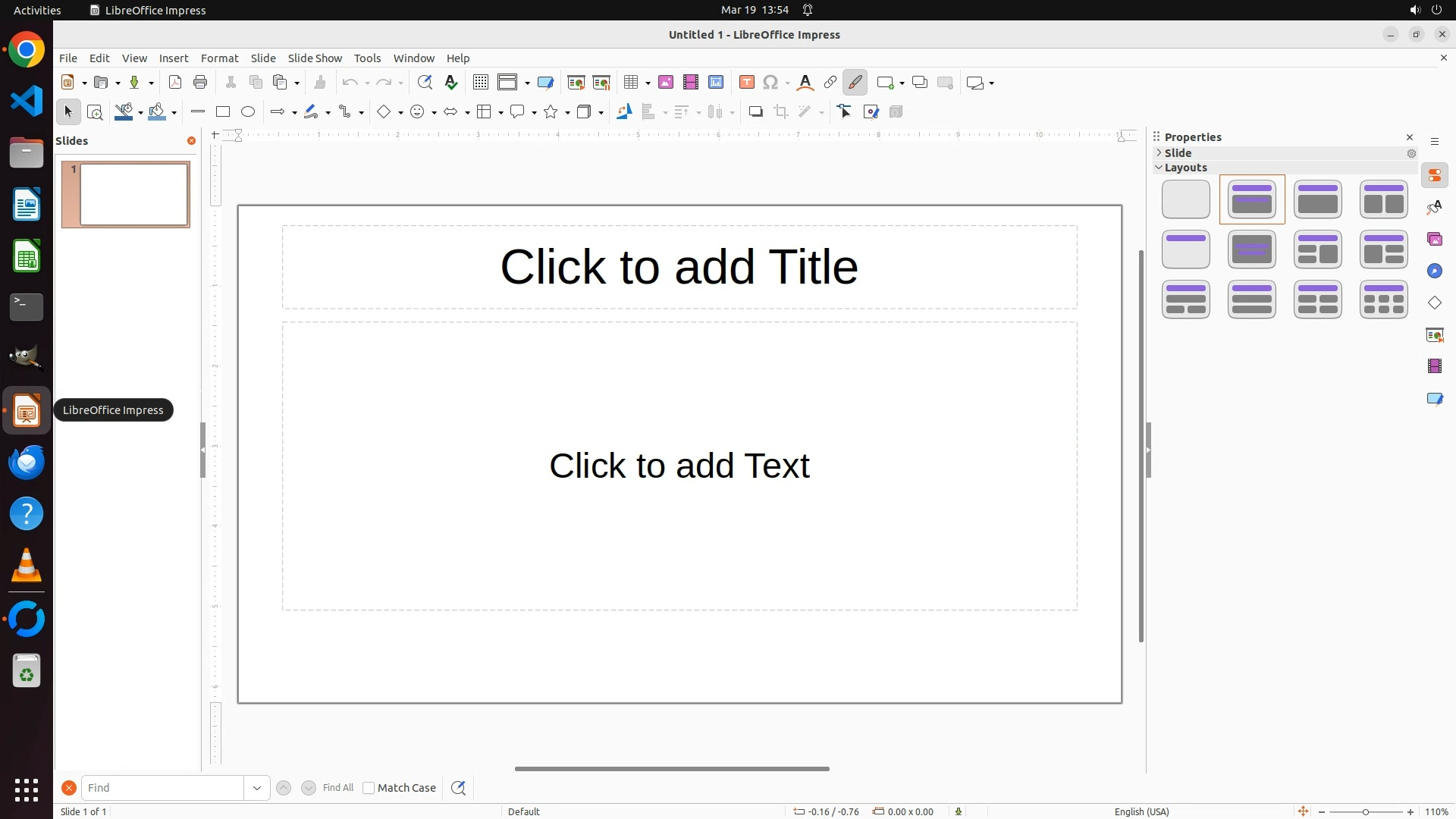Open the Slide Show menu
1456x819 pixels.
coord(315,58)
